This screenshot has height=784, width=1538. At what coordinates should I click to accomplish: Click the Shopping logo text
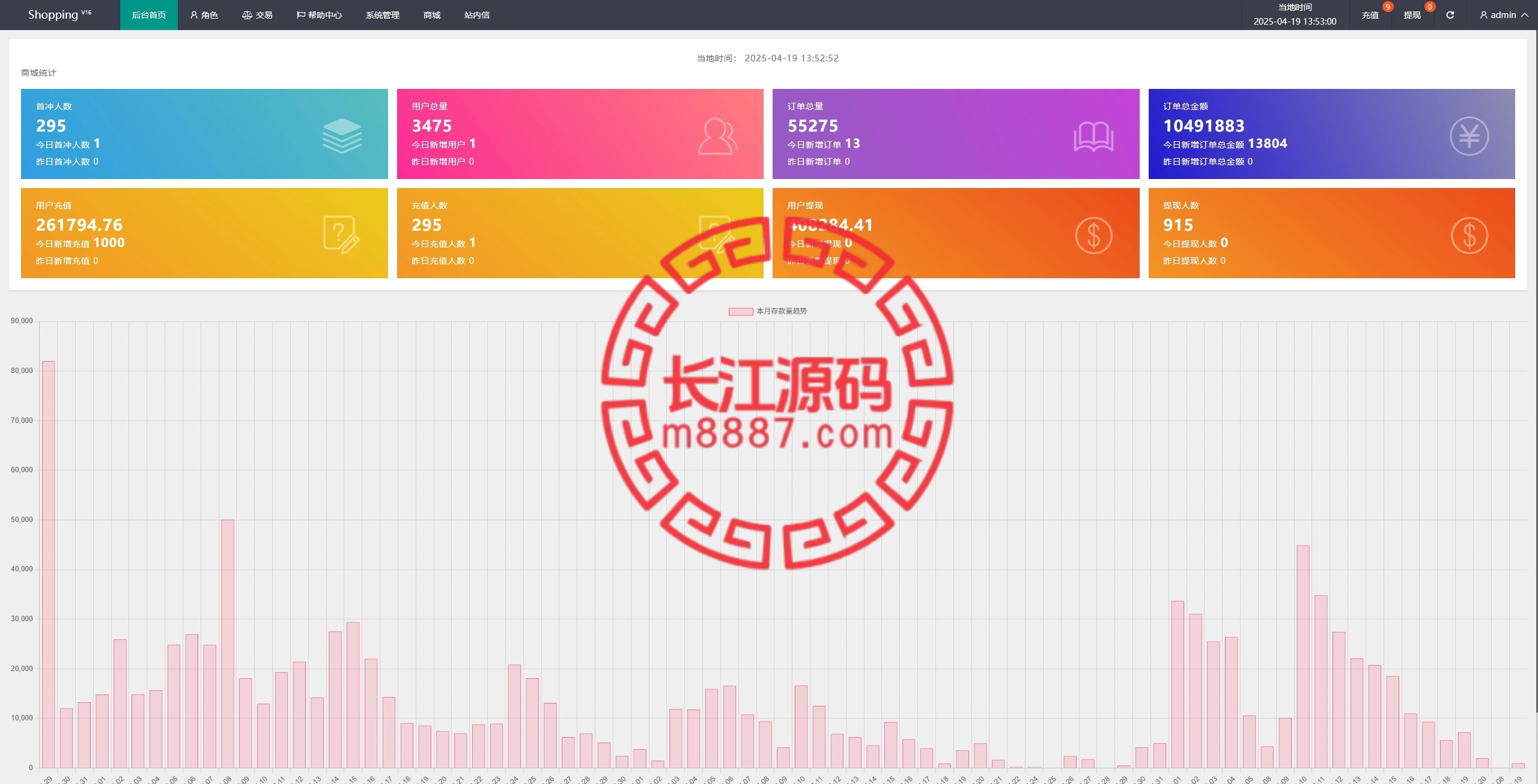(53, 15)
